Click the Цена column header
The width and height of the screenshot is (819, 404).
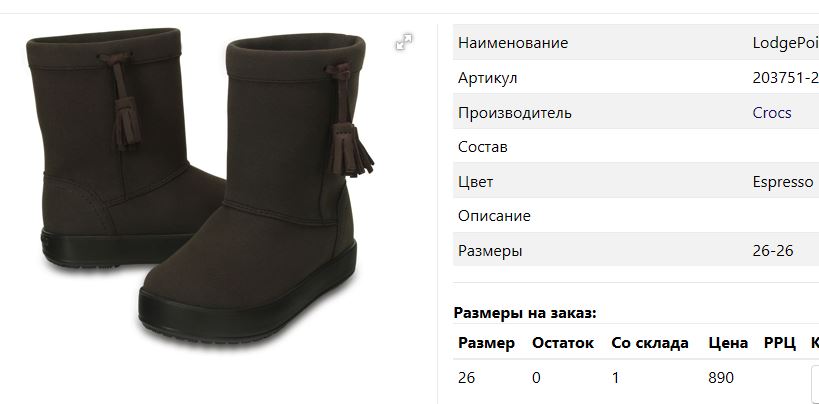click(x=728, y=343)
